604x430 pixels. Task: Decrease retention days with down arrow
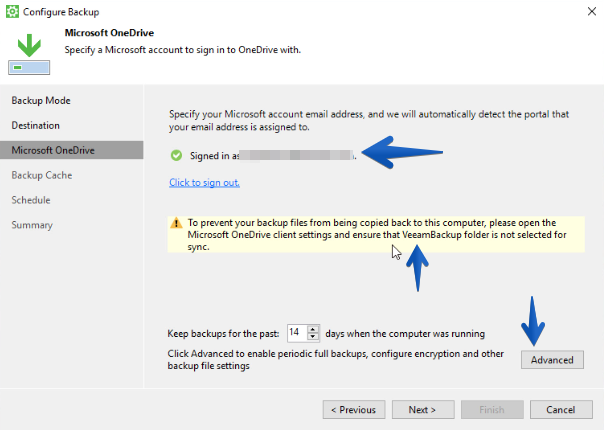tap(313, 337)
